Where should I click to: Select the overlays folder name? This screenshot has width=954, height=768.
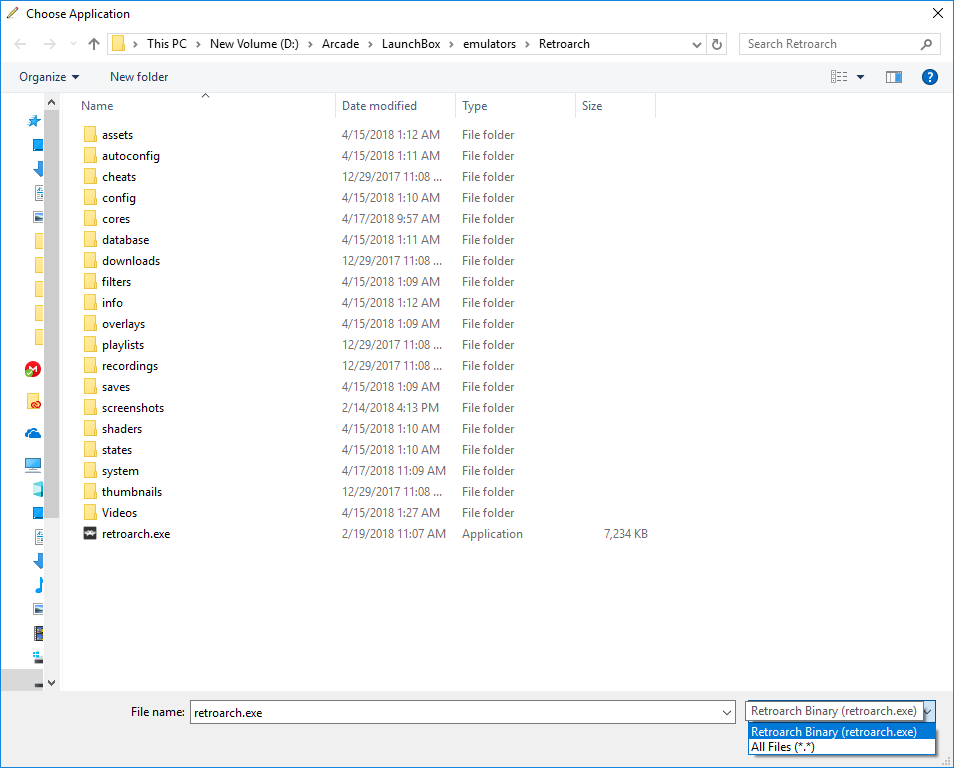point(124,324)
